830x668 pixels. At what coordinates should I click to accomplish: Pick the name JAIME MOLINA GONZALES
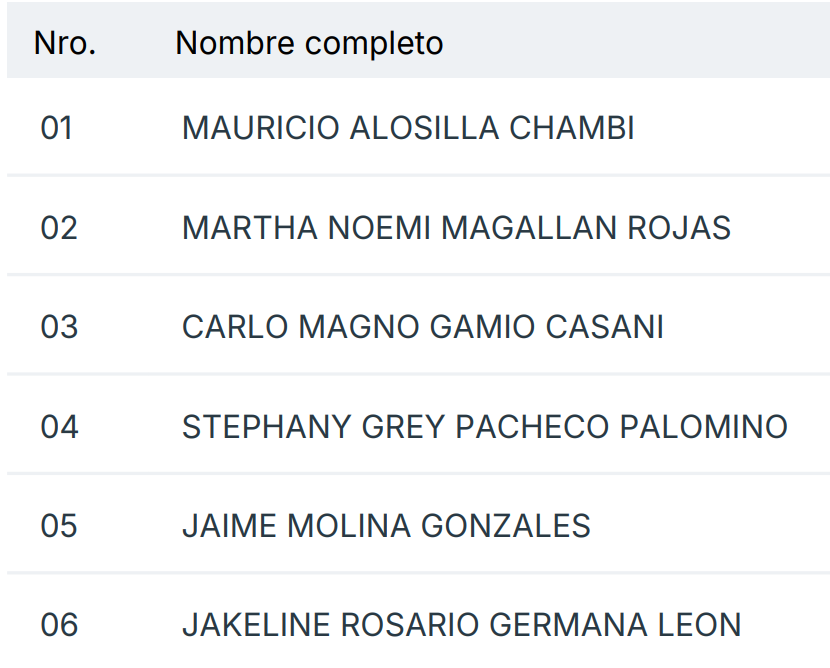386,526
